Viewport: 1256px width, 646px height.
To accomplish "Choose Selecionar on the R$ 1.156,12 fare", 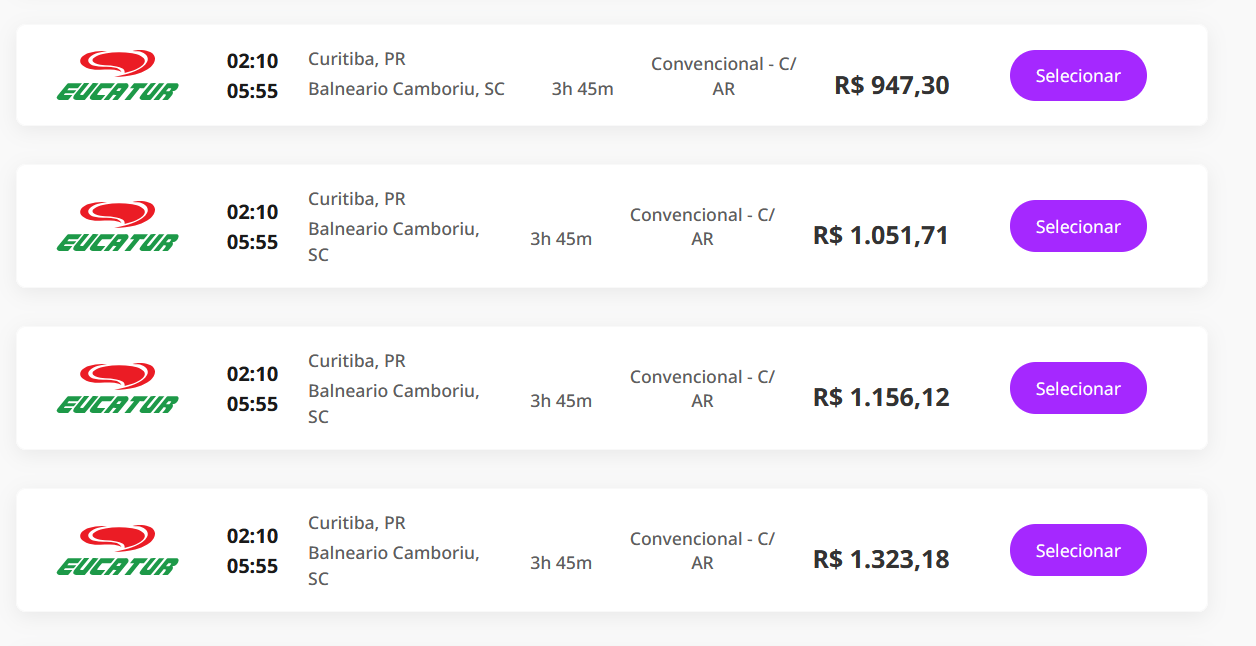I will 1078,389.
